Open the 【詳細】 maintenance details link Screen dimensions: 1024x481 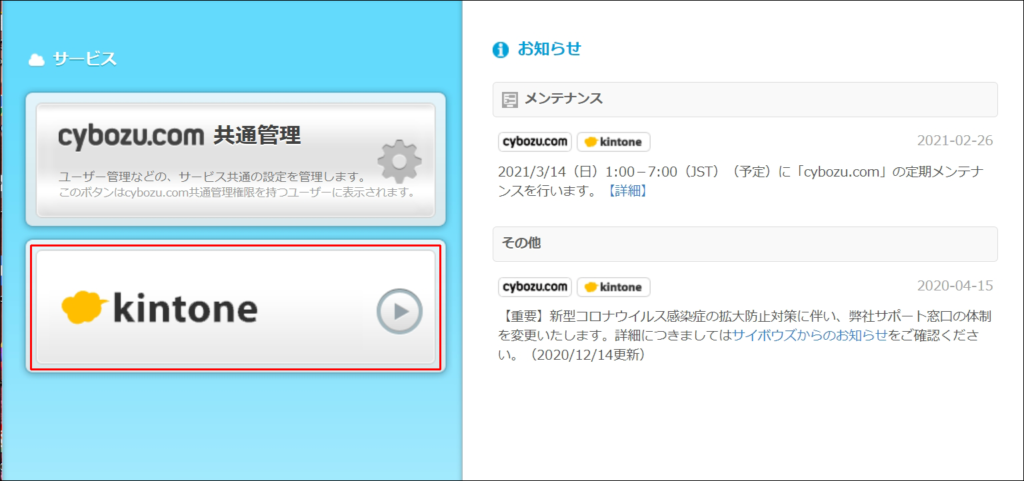pyautogui.click(x=627, y=190)
